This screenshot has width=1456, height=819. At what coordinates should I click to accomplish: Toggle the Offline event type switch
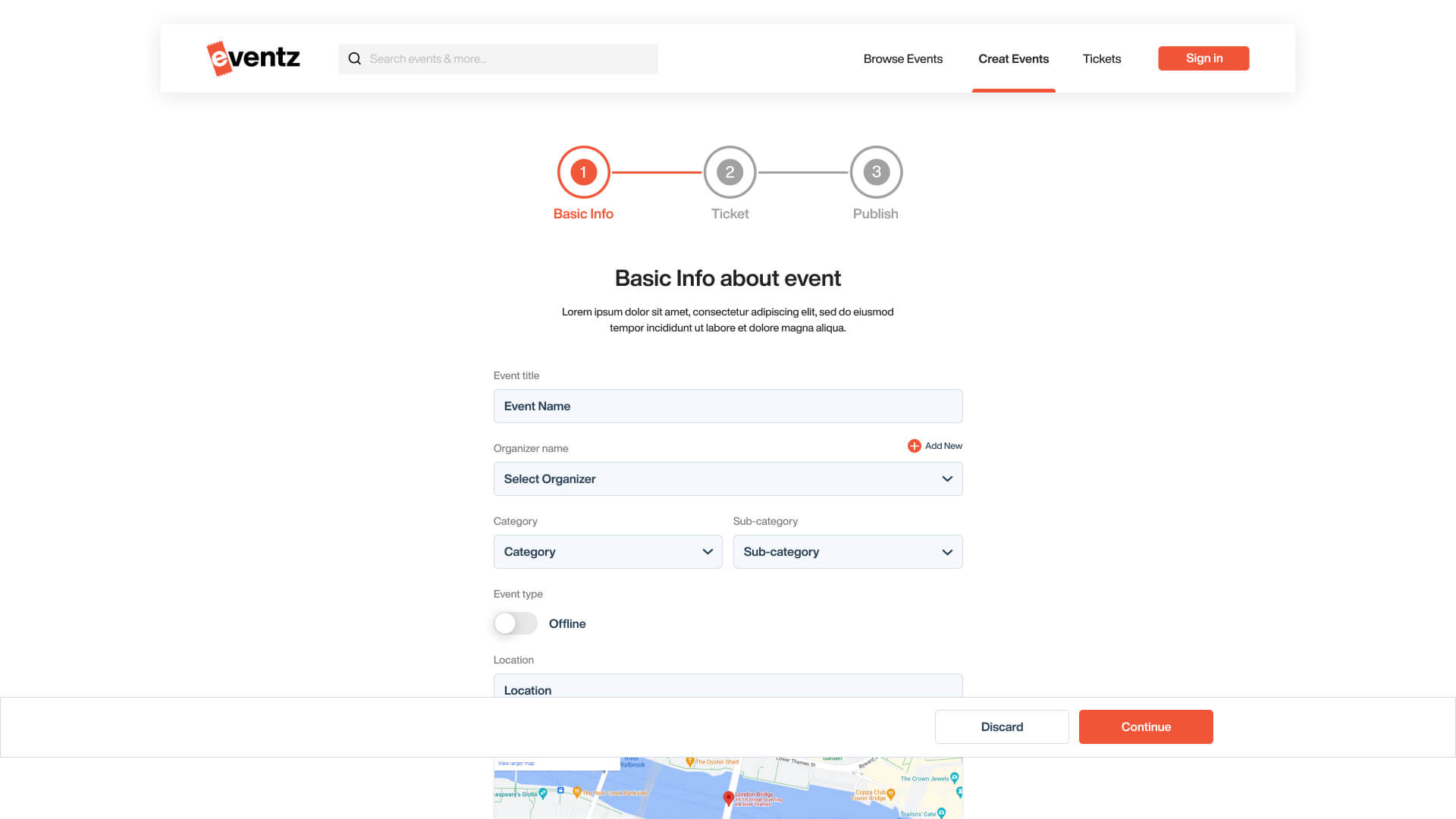[x=515, y=623]
